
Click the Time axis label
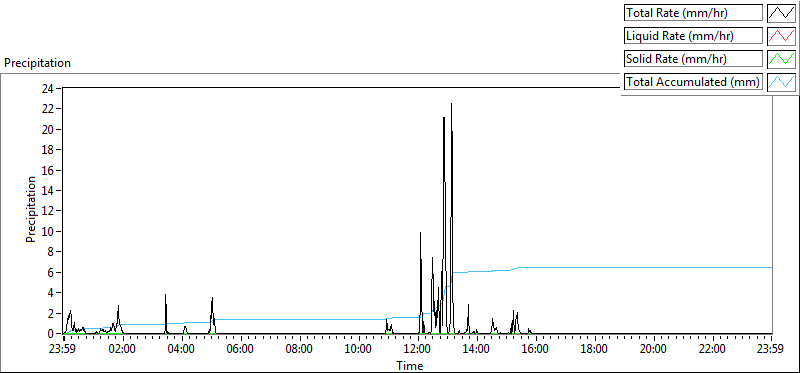click(409, 366)
